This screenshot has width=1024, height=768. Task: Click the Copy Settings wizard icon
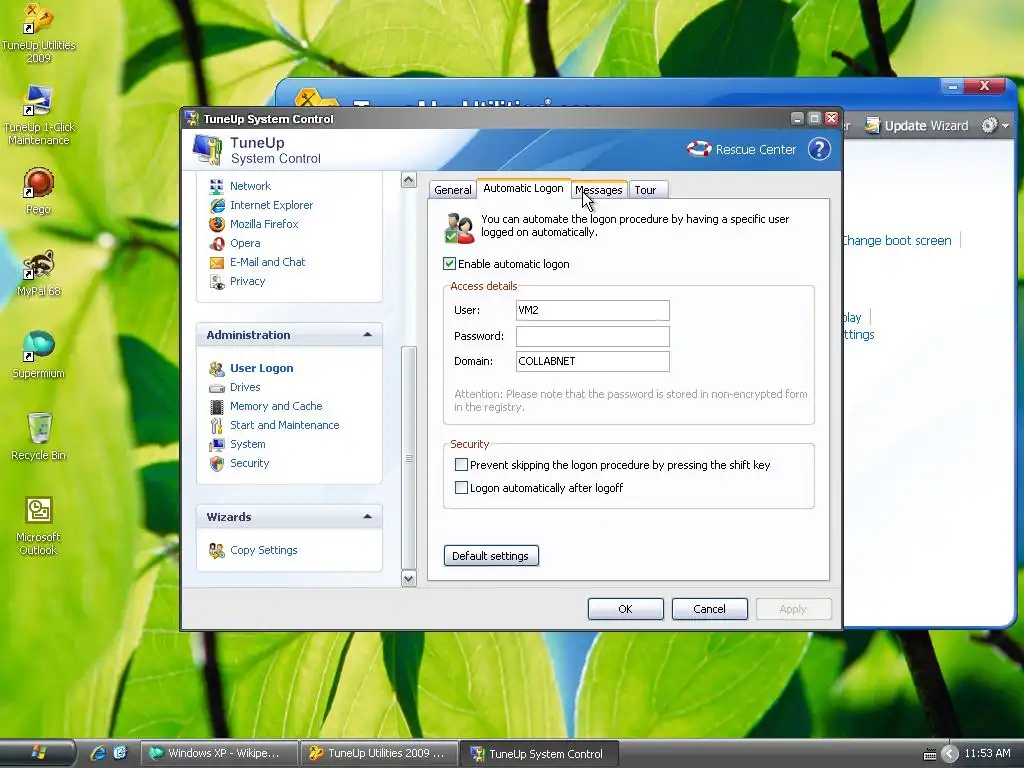click(x=216, y=551)
